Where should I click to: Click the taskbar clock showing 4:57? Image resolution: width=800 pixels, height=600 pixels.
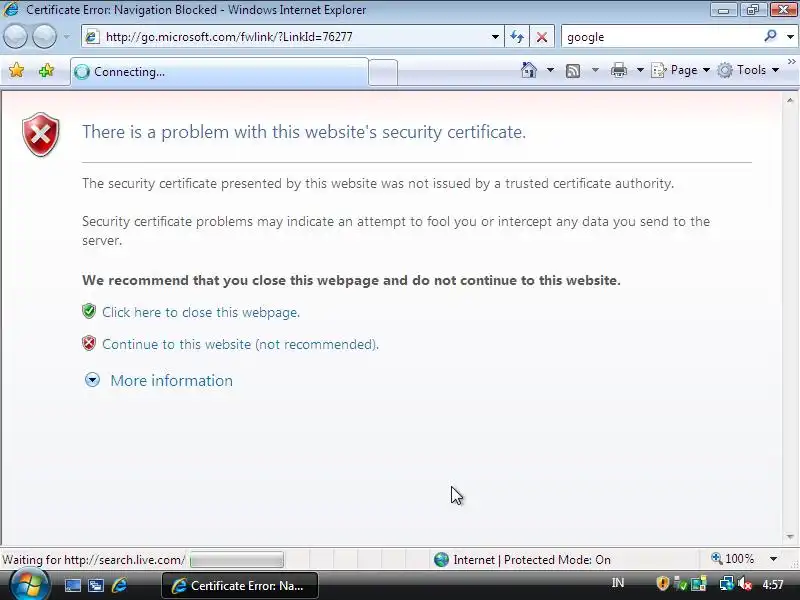coord(773,584)
